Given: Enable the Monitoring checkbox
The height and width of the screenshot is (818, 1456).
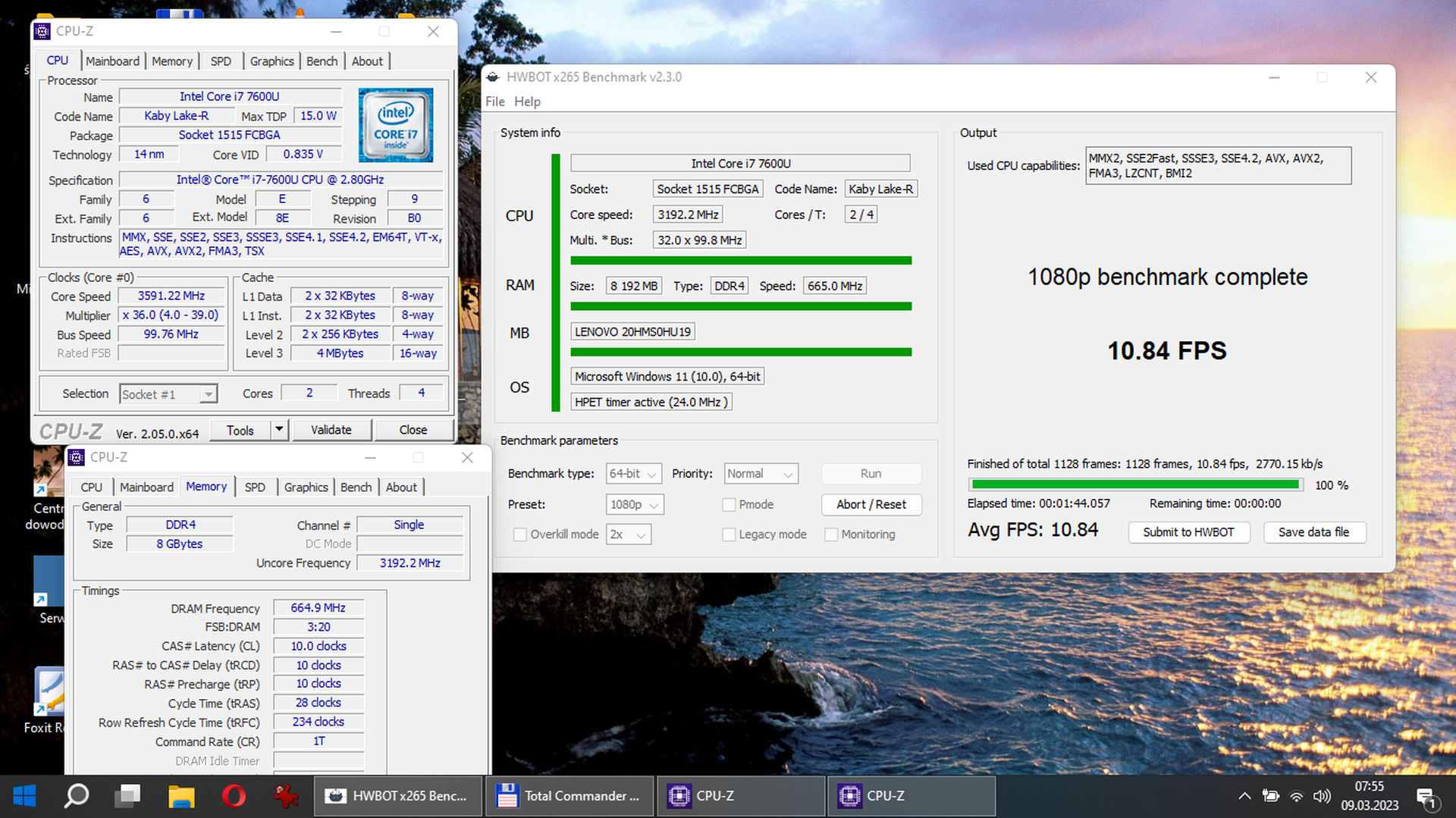Looking at the screenshot, I should (831, 534).
